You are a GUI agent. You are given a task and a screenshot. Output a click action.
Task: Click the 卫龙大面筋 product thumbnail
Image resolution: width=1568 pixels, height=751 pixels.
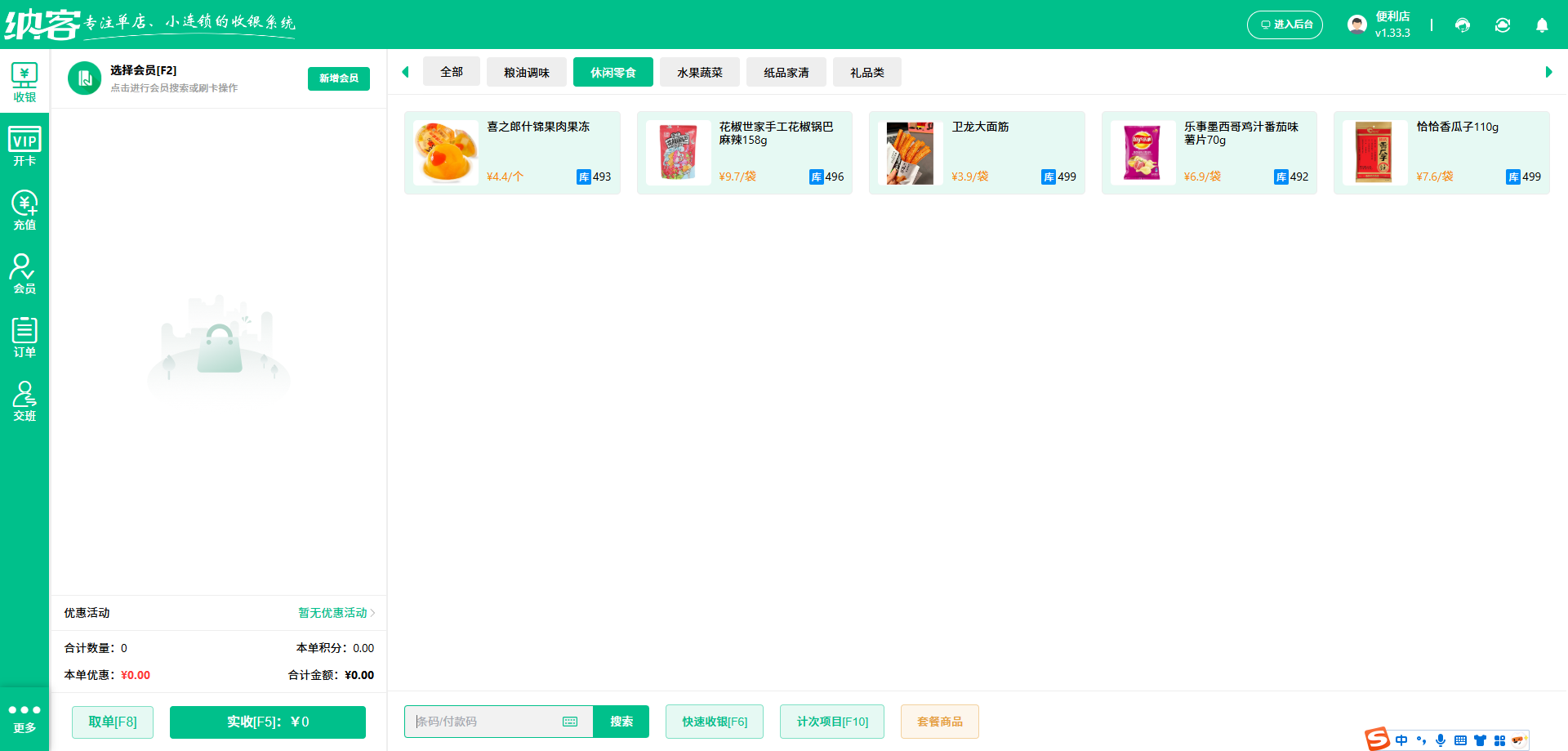click(910, 153)
